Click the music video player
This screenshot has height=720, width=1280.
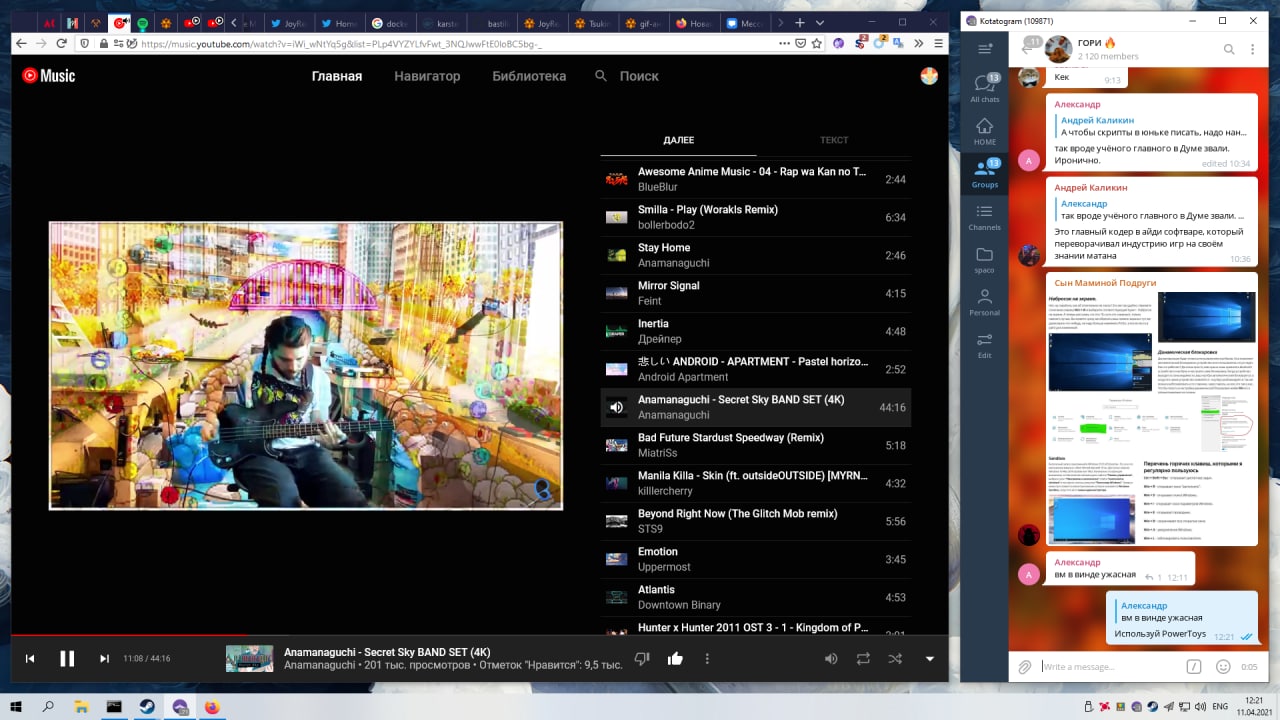(306, 366)
